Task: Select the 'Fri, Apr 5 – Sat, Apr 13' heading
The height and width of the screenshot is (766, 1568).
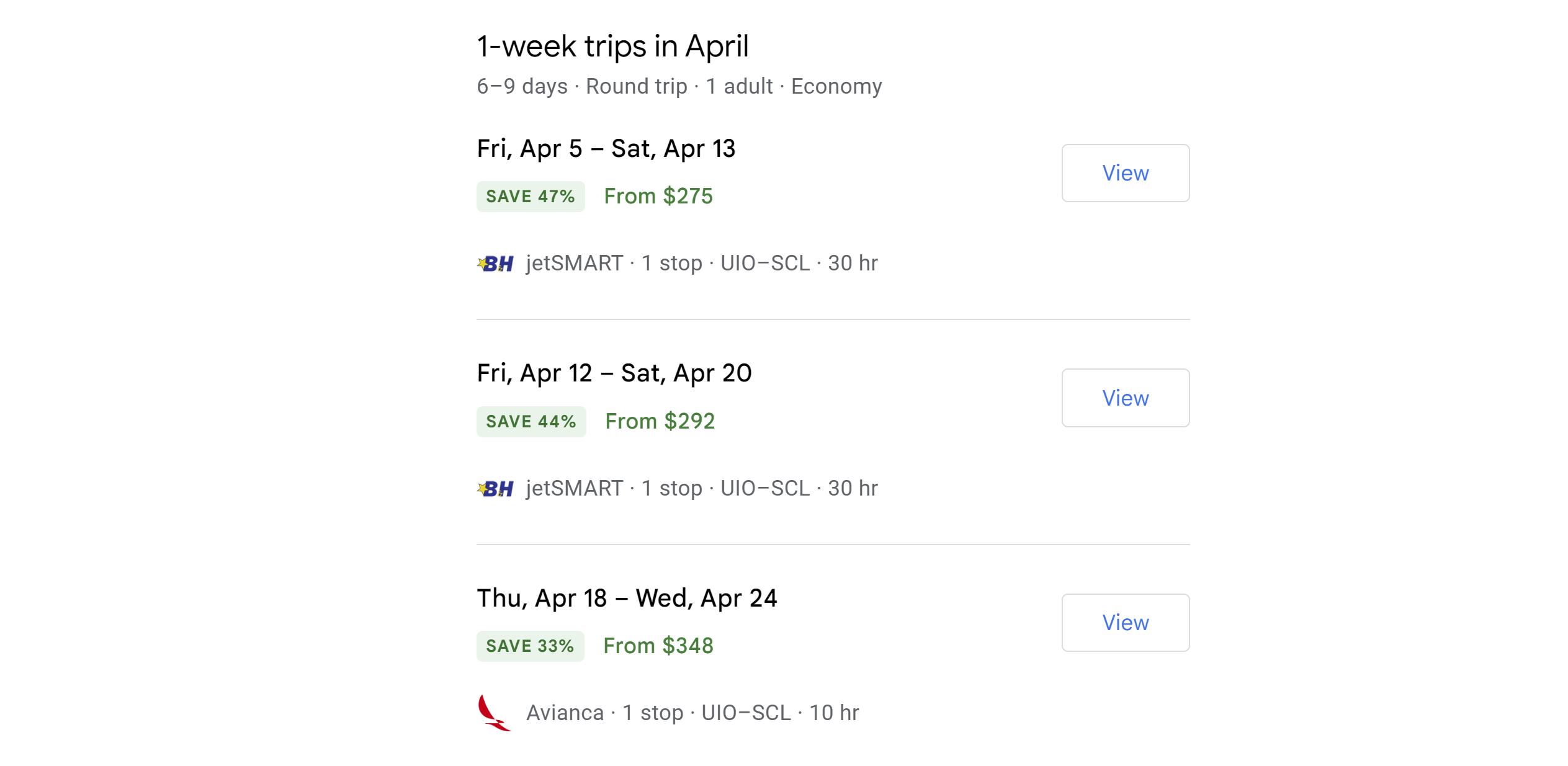Action: (606, 149)
